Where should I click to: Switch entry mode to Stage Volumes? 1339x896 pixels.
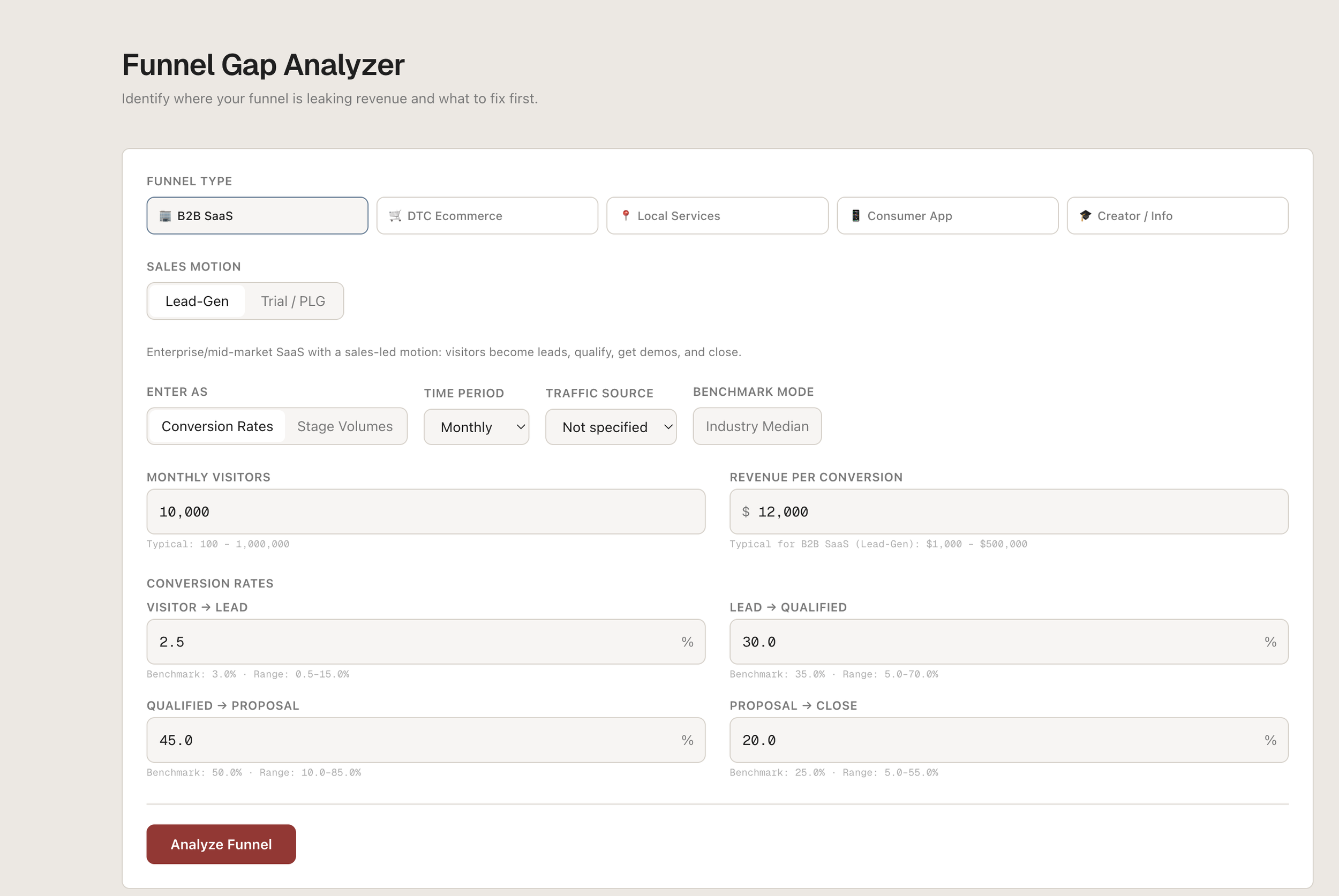tap(344, 426)
